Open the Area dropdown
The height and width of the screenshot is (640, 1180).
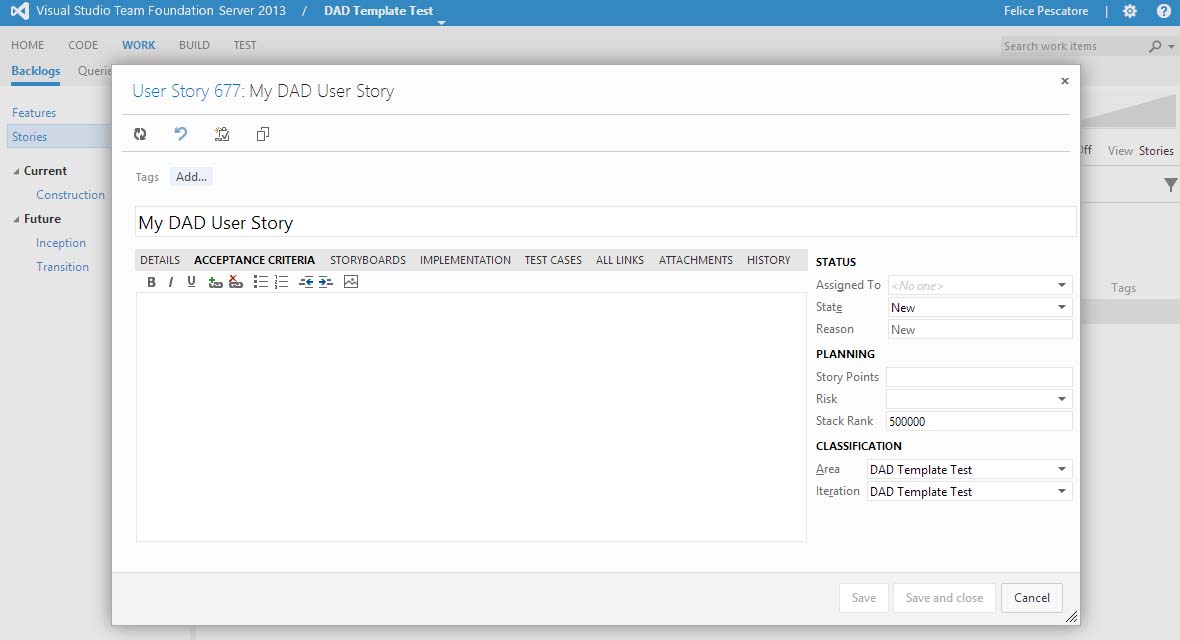coord(1062,469)
